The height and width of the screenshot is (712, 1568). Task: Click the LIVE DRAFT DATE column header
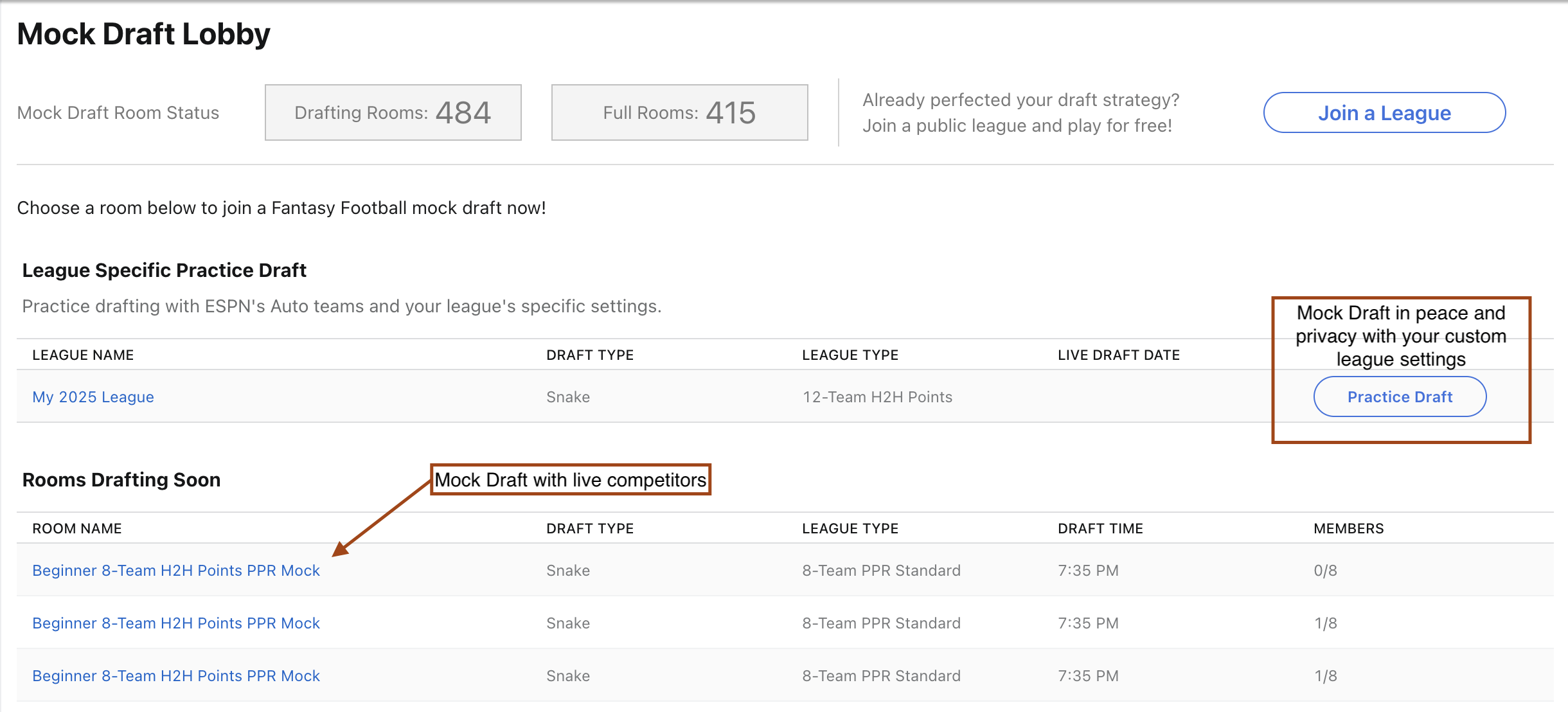coord(1118,355)
